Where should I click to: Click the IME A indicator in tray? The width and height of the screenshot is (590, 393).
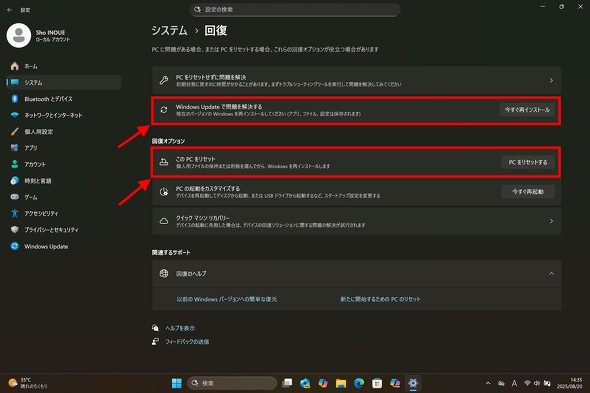514,383
